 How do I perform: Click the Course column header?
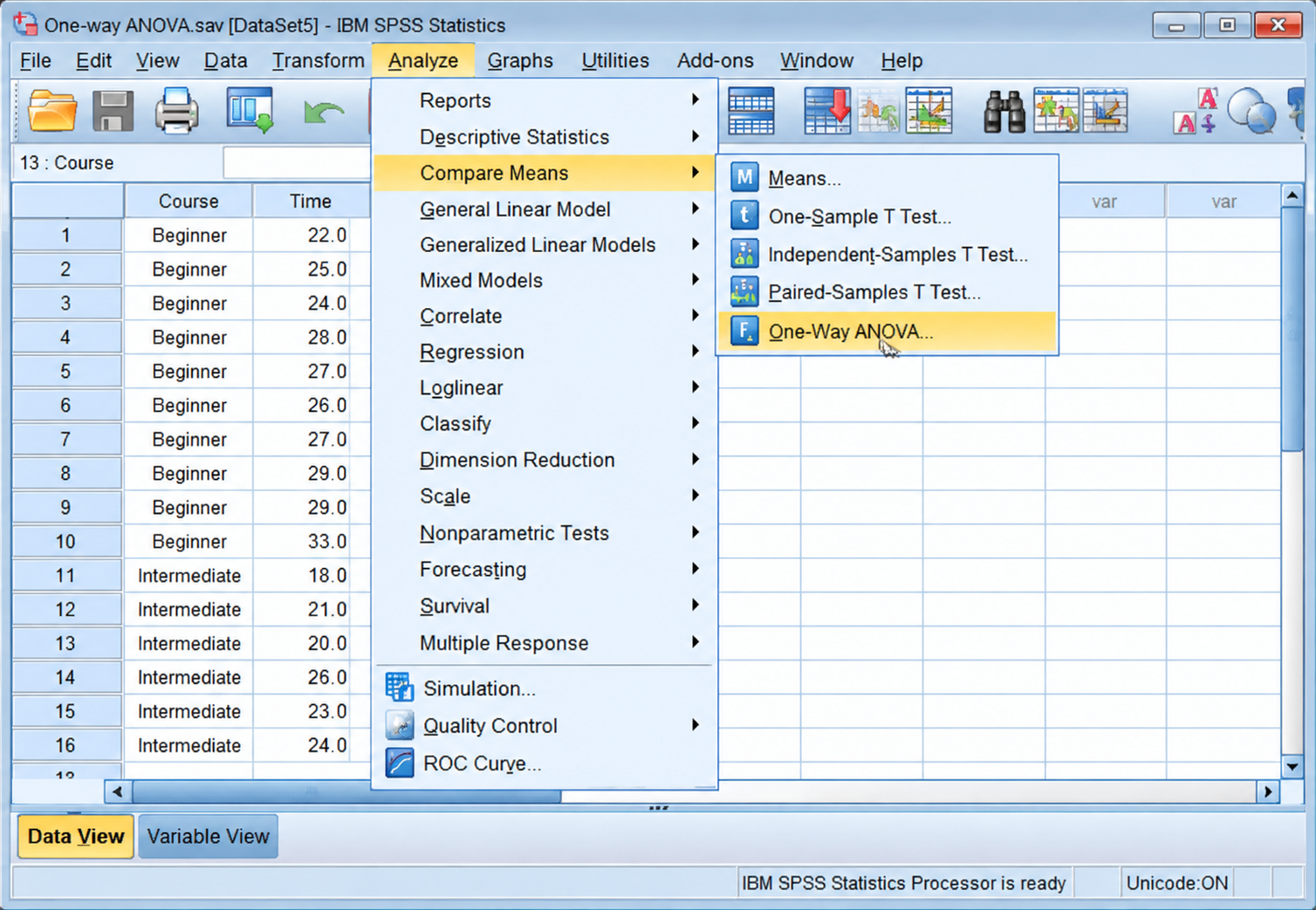[x=188, y=201]
